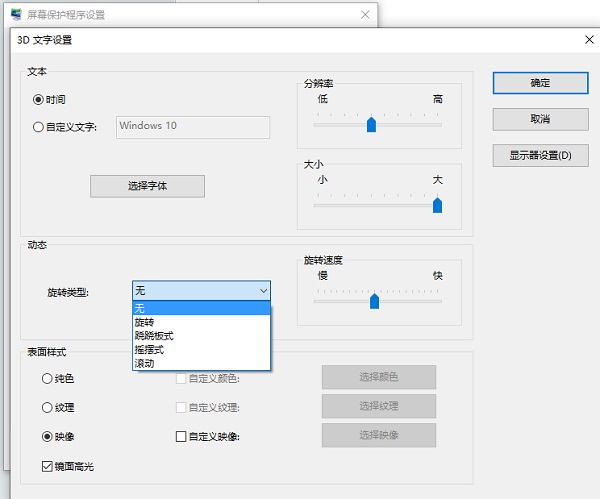Click the 旋转速度 slider thumb
The height and width of the screenshot is (499, 600).
point(374,300)
